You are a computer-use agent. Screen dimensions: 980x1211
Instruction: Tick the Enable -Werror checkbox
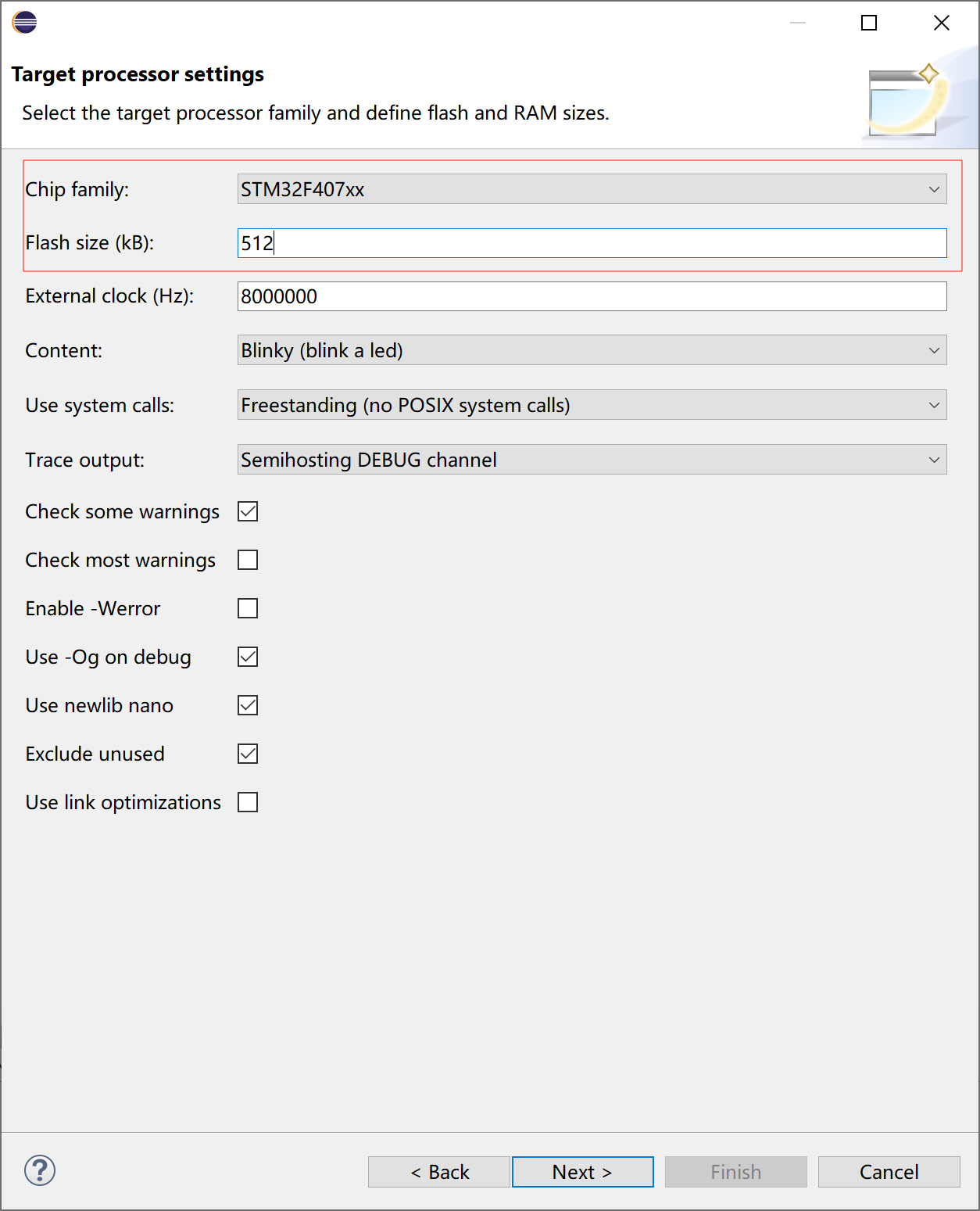tap(248, 608)
